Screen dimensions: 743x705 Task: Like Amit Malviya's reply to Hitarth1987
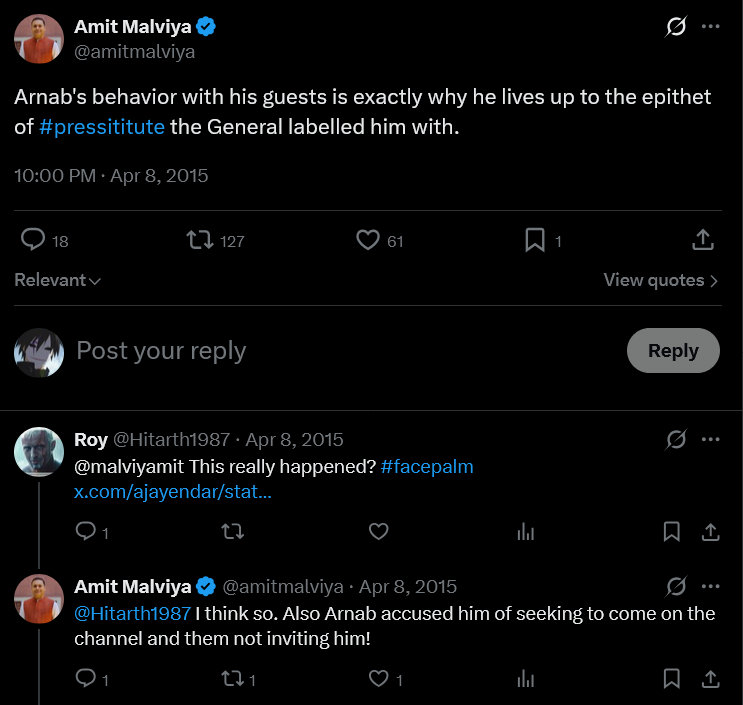pos(379,678)
